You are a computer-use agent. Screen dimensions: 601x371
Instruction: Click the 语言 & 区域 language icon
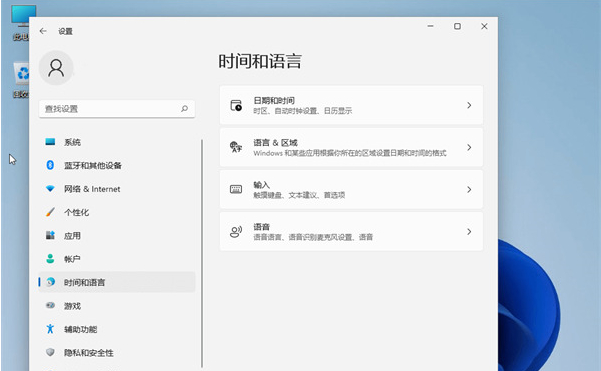(x=236, y=147)
